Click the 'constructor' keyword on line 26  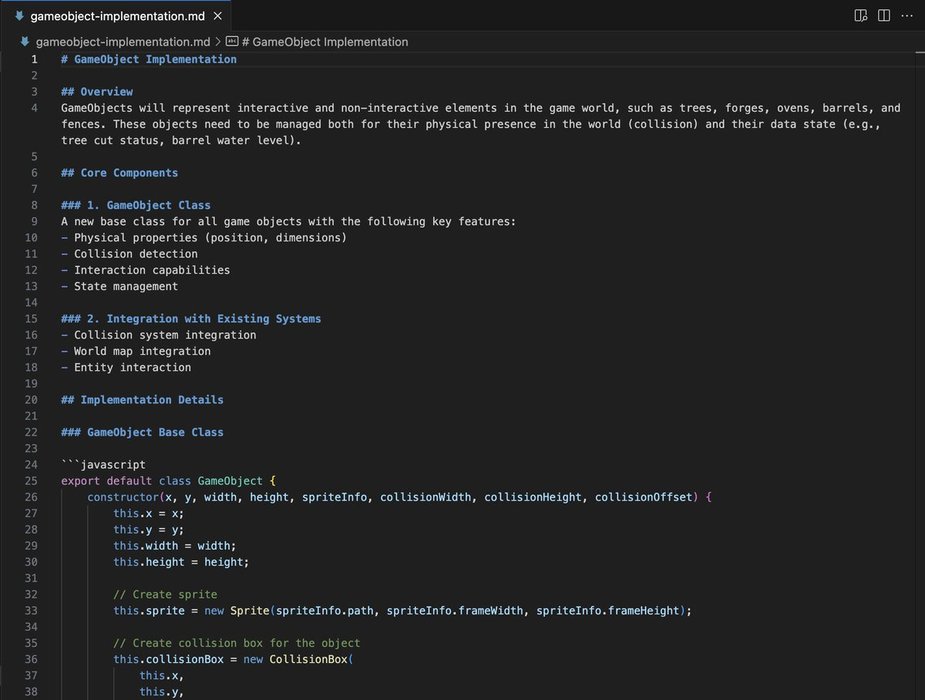point(123,497)
